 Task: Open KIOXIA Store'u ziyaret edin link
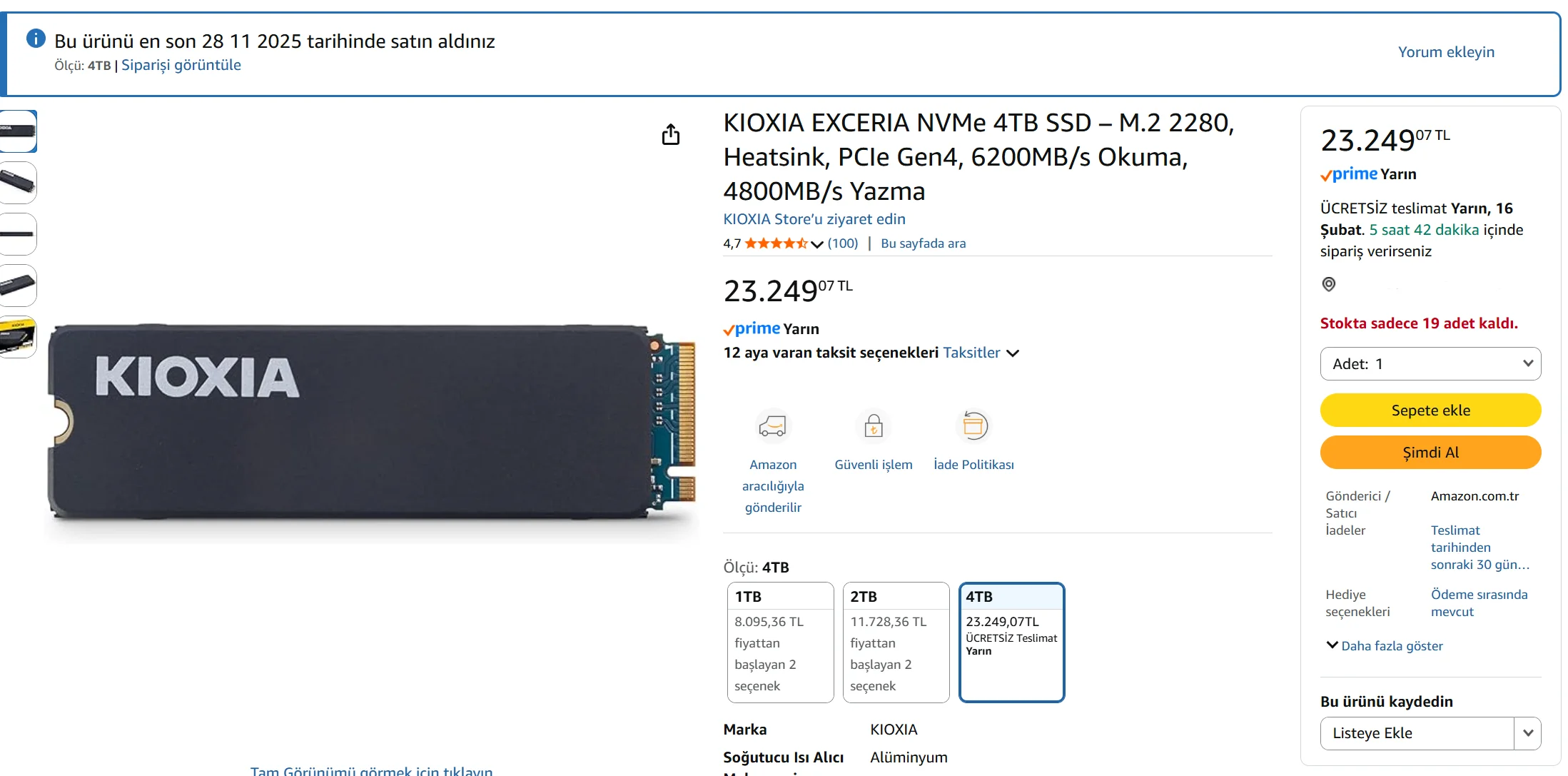[x=814, y=219]
